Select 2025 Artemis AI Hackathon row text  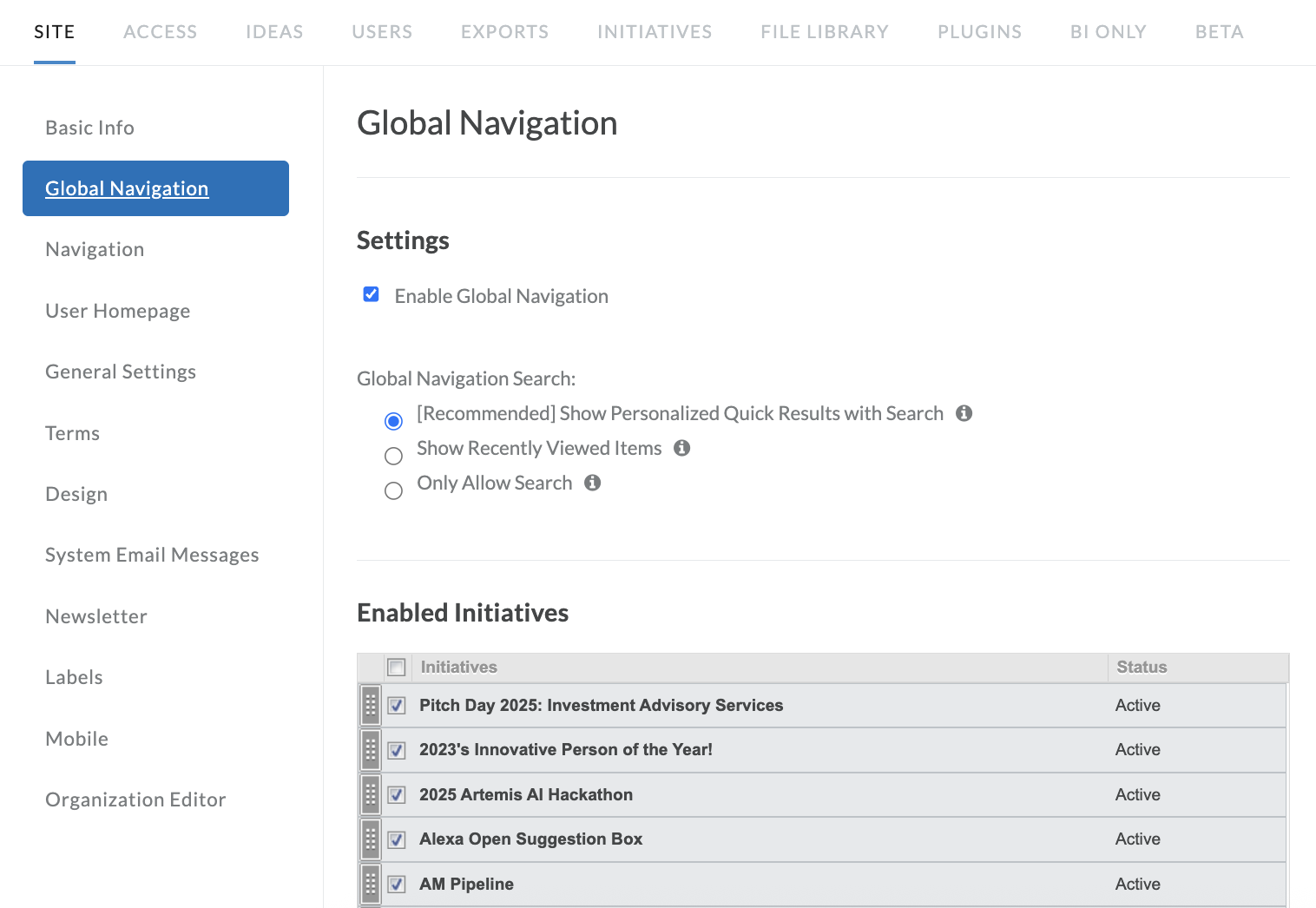click(x=526, y=795)
